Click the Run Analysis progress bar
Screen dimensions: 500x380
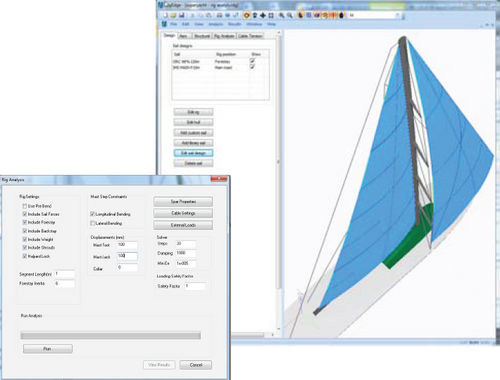click(x=111, y=335)
